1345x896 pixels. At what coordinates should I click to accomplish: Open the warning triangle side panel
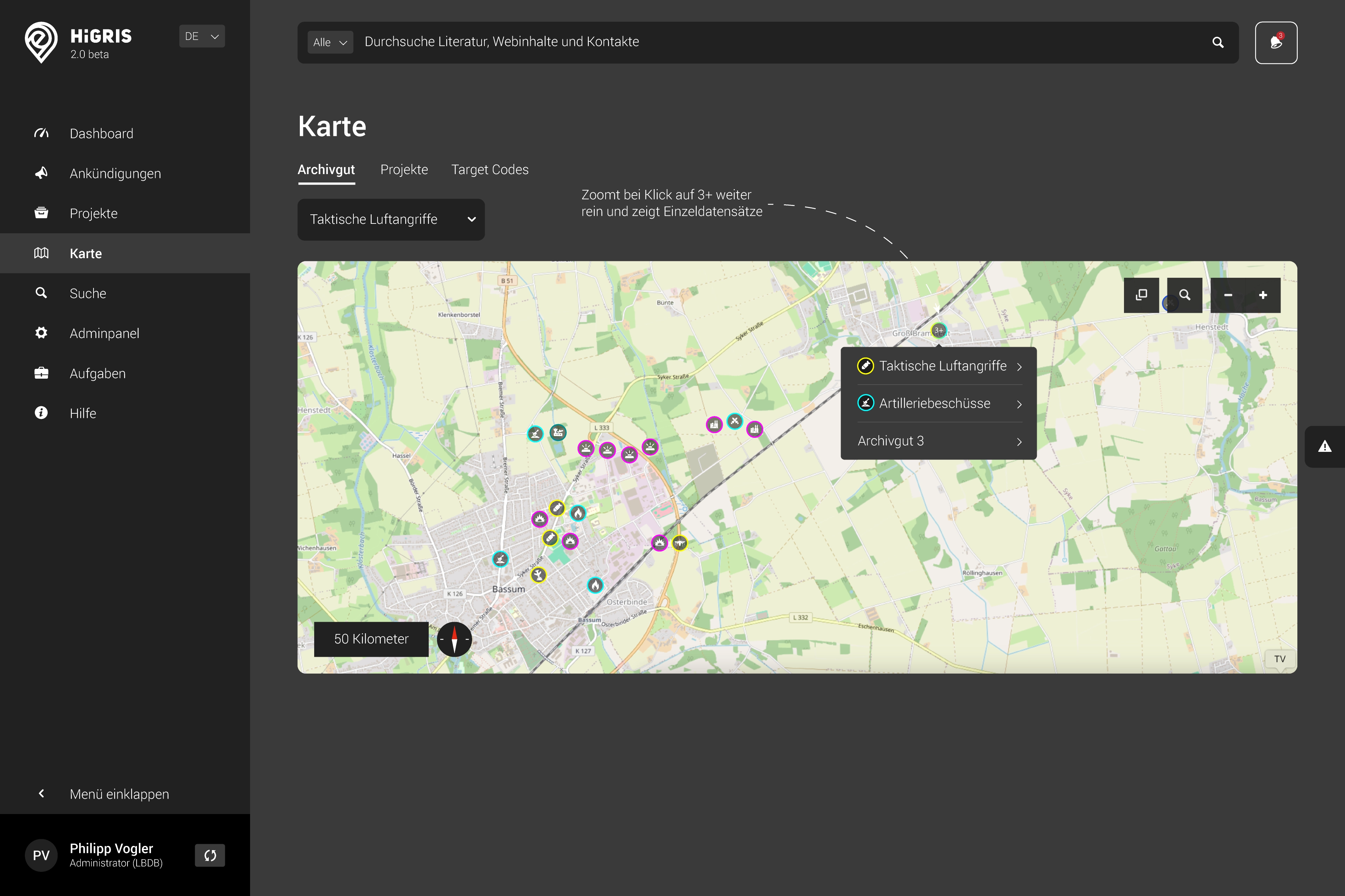coord(1324,447)
